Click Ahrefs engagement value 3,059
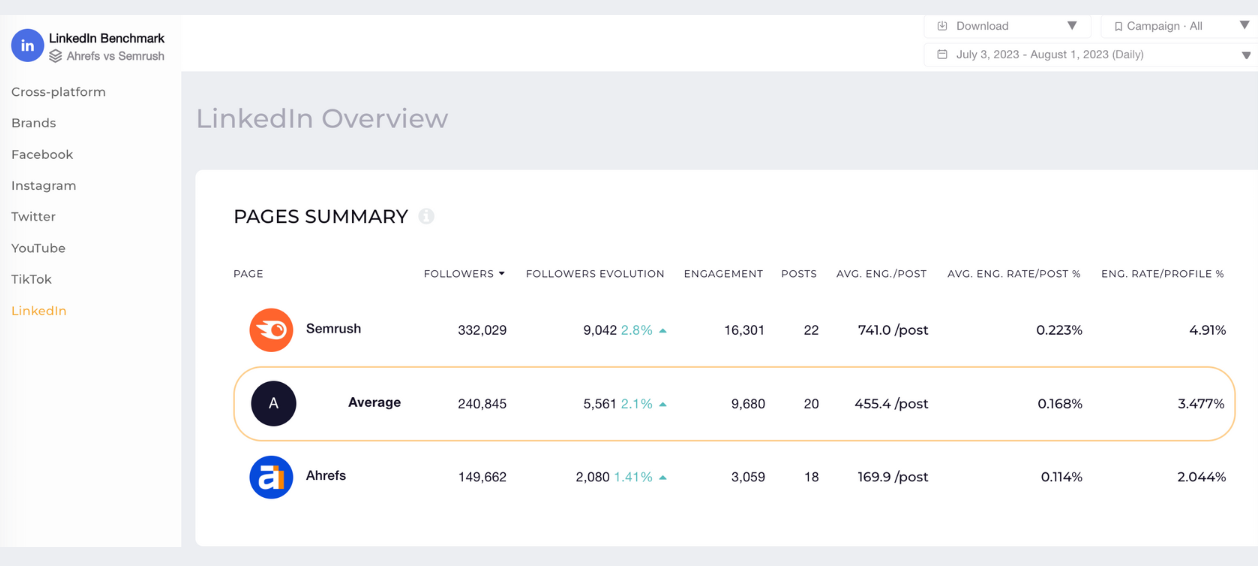Image resolution: width=1258 pixels, height=566 pixels. [x=748, y=477]
